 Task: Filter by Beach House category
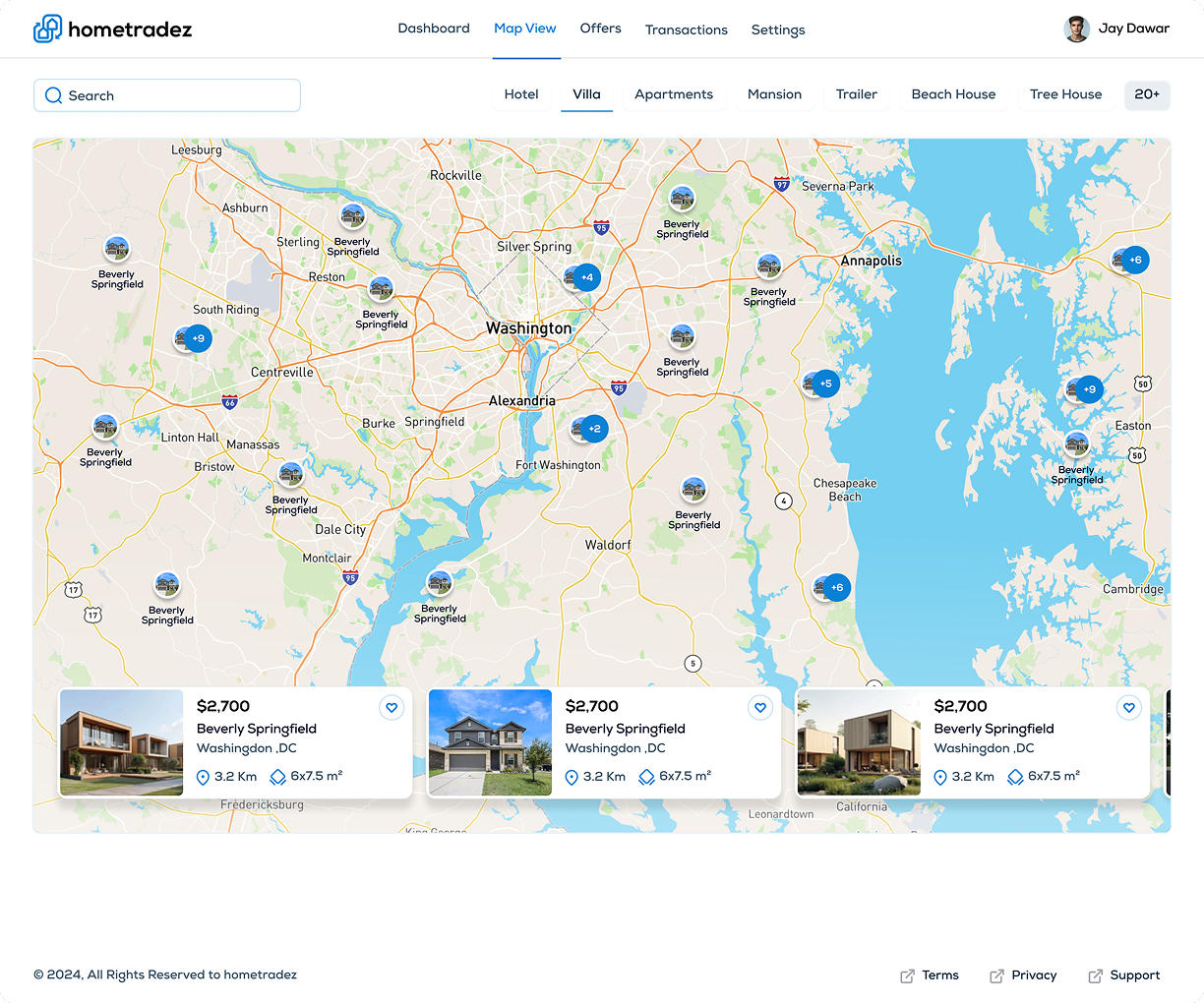point(953,94)
